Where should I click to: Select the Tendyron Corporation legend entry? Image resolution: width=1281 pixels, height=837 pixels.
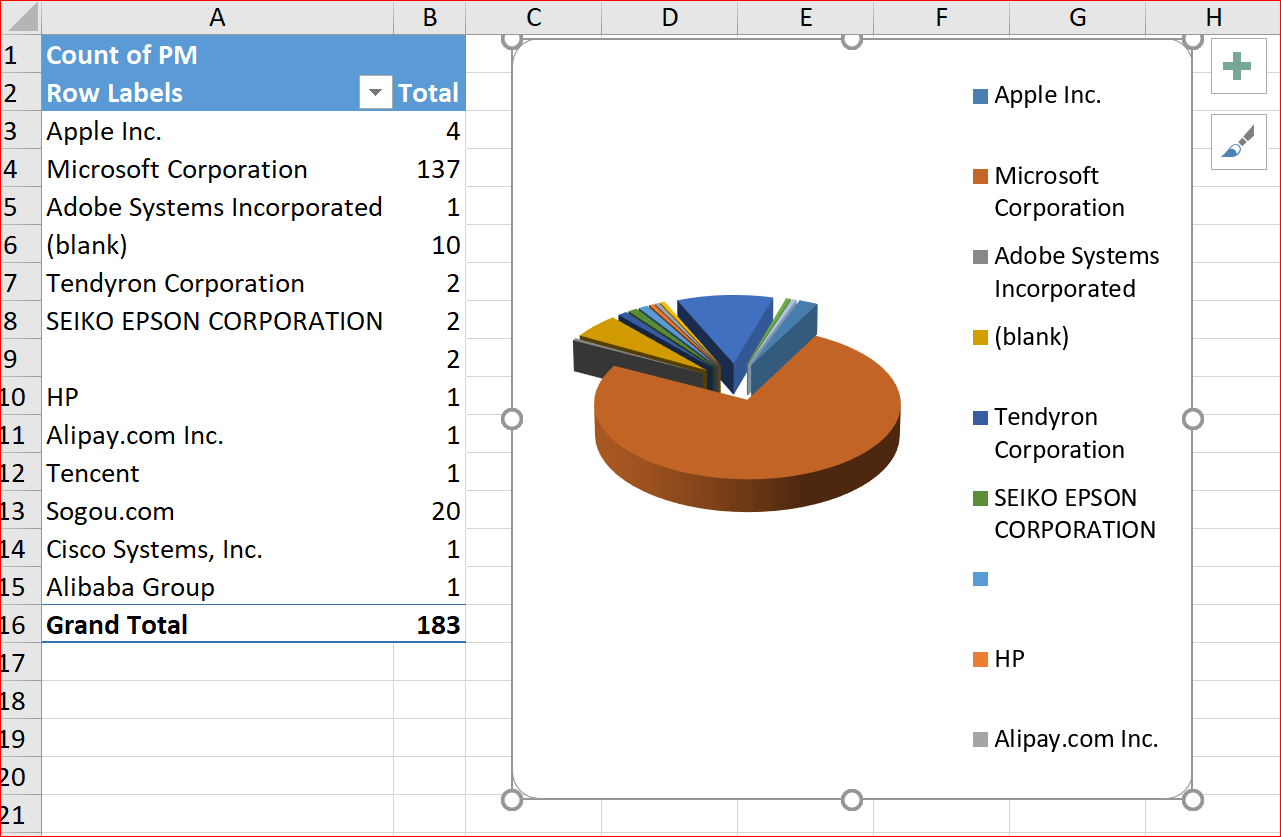tap(1050, 433)
